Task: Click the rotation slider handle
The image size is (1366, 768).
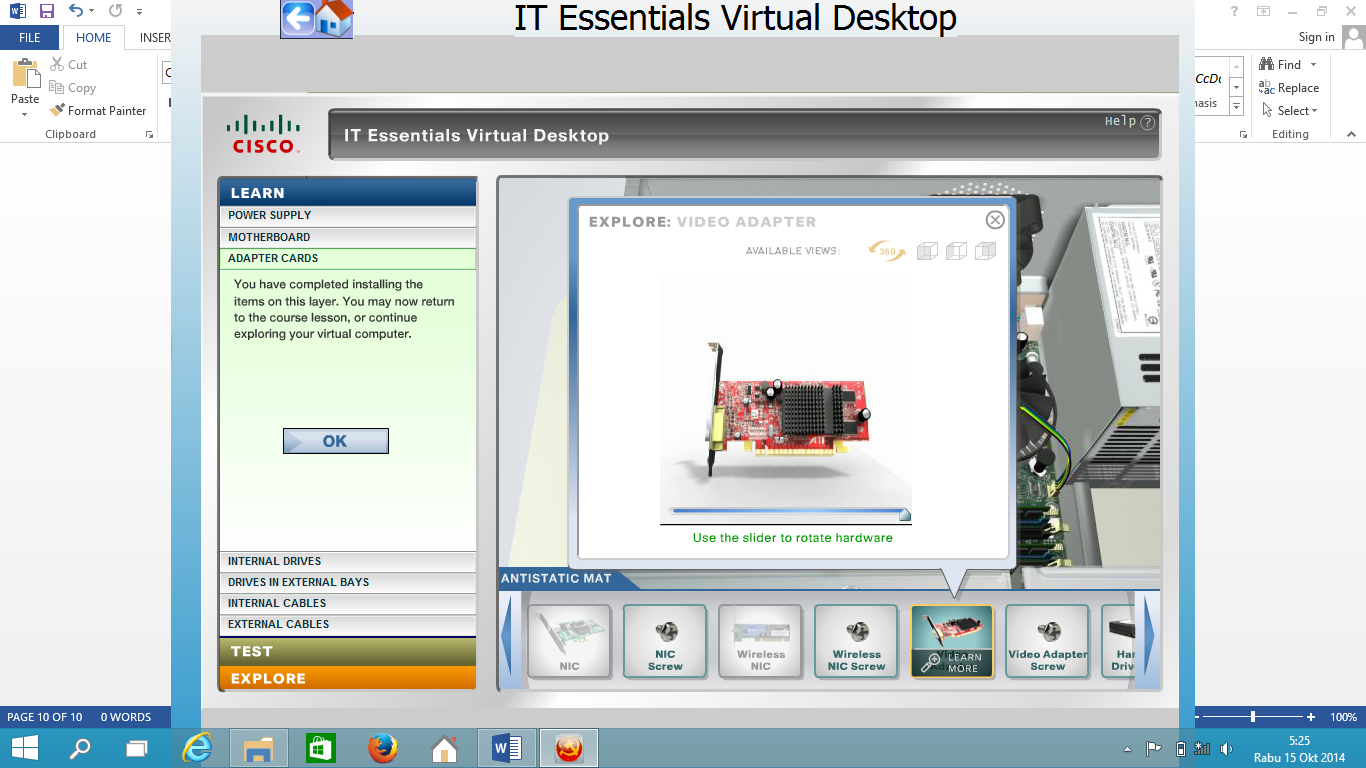Action: point(904,514)
